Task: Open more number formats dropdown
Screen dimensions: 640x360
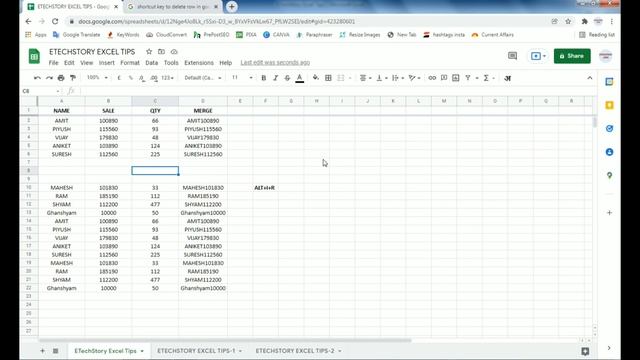Action: coord(167,78)
